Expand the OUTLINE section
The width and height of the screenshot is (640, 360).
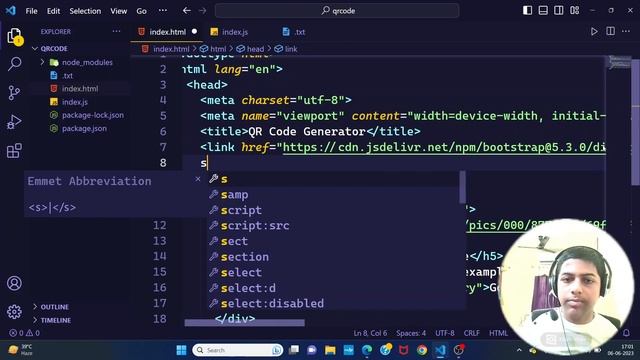point(54,307)
